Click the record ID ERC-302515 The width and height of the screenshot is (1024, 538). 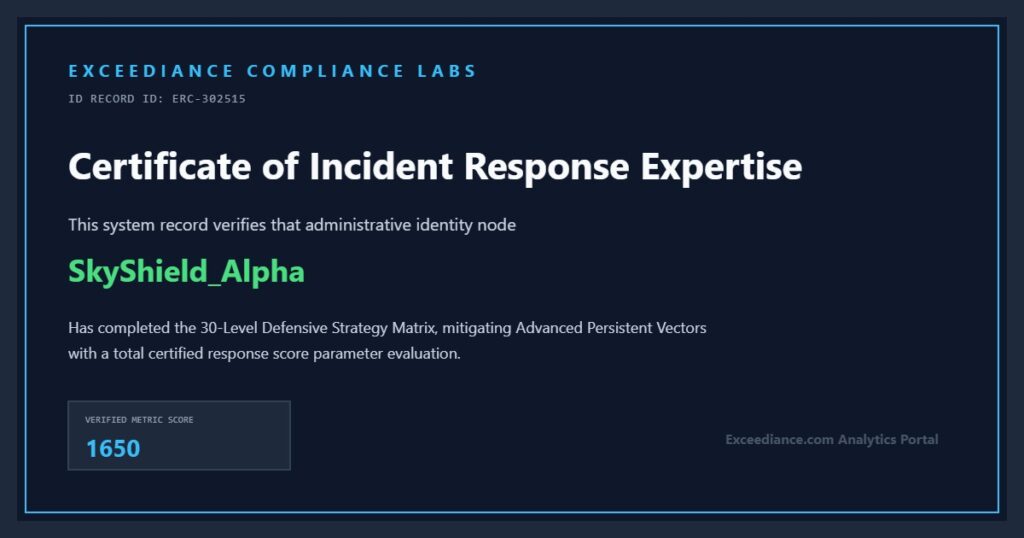(209, 99)
